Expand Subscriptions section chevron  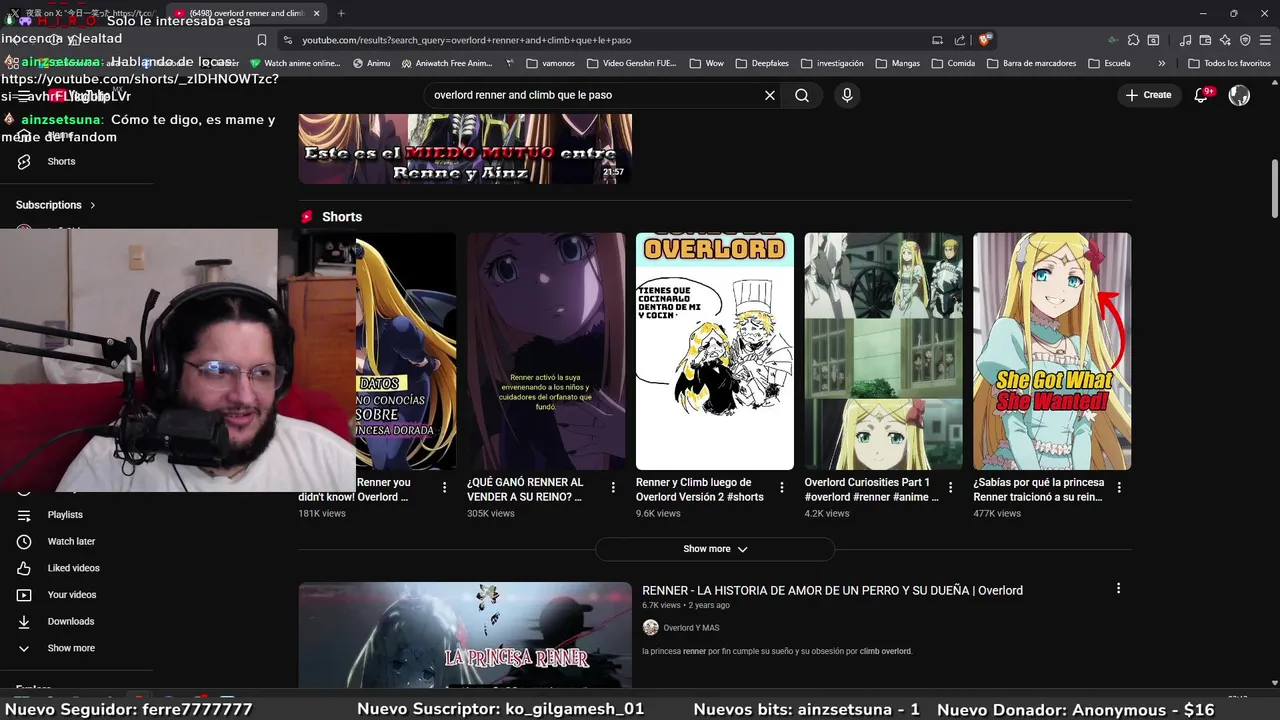(x=93, y=205)
